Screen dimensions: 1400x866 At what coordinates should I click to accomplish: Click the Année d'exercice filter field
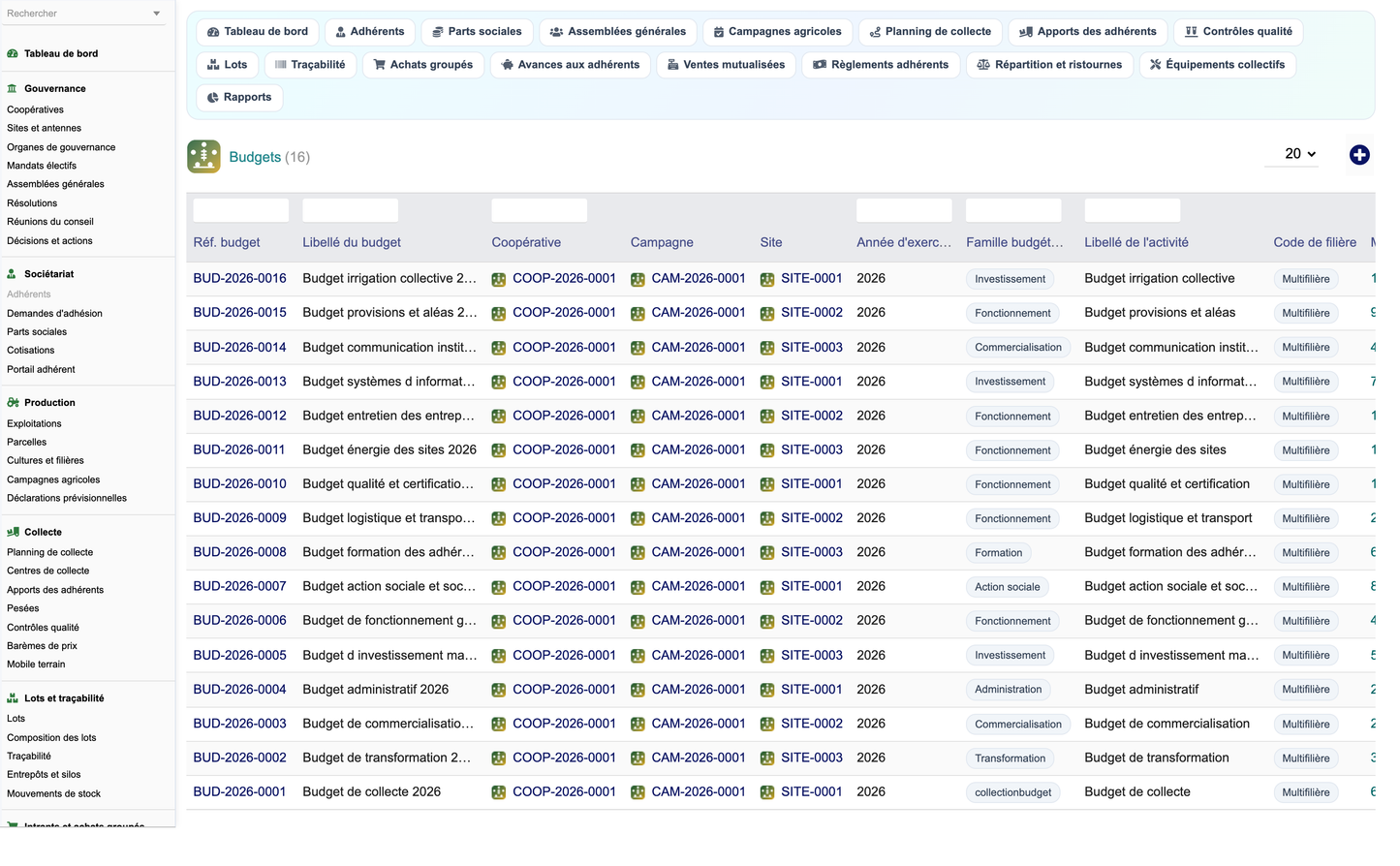[x=904, y=210]
